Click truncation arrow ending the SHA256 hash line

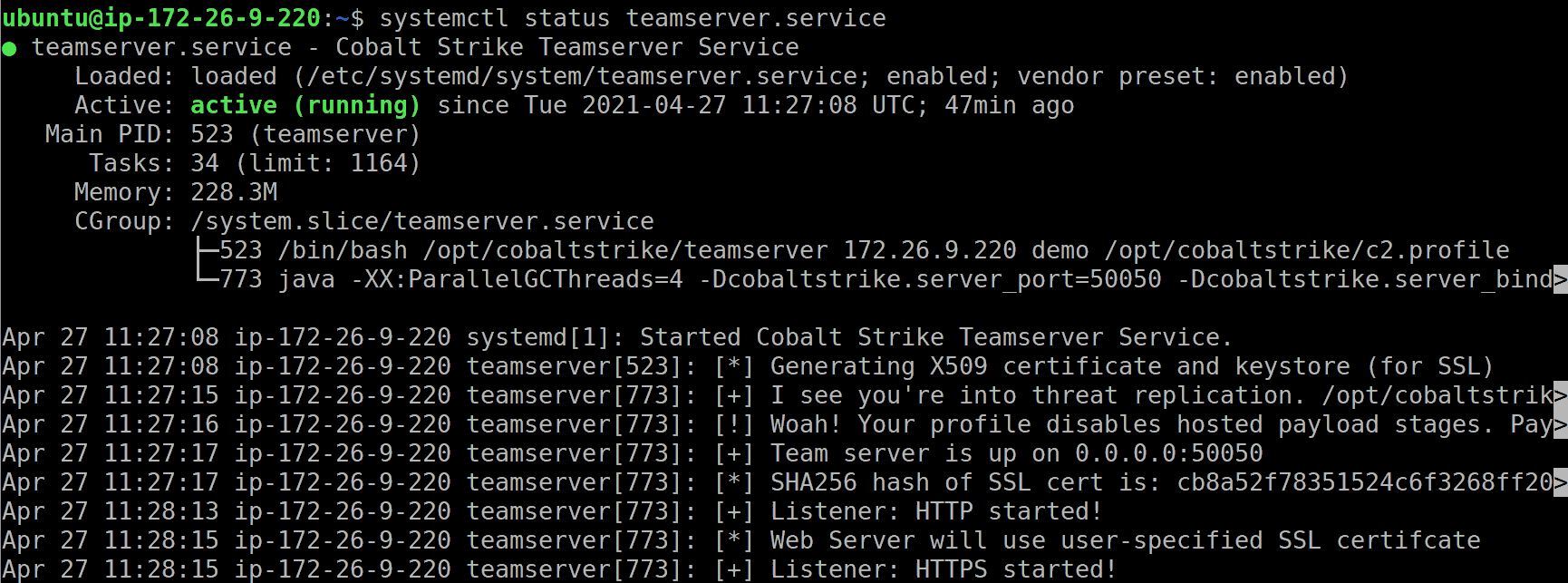[1560, 482]
